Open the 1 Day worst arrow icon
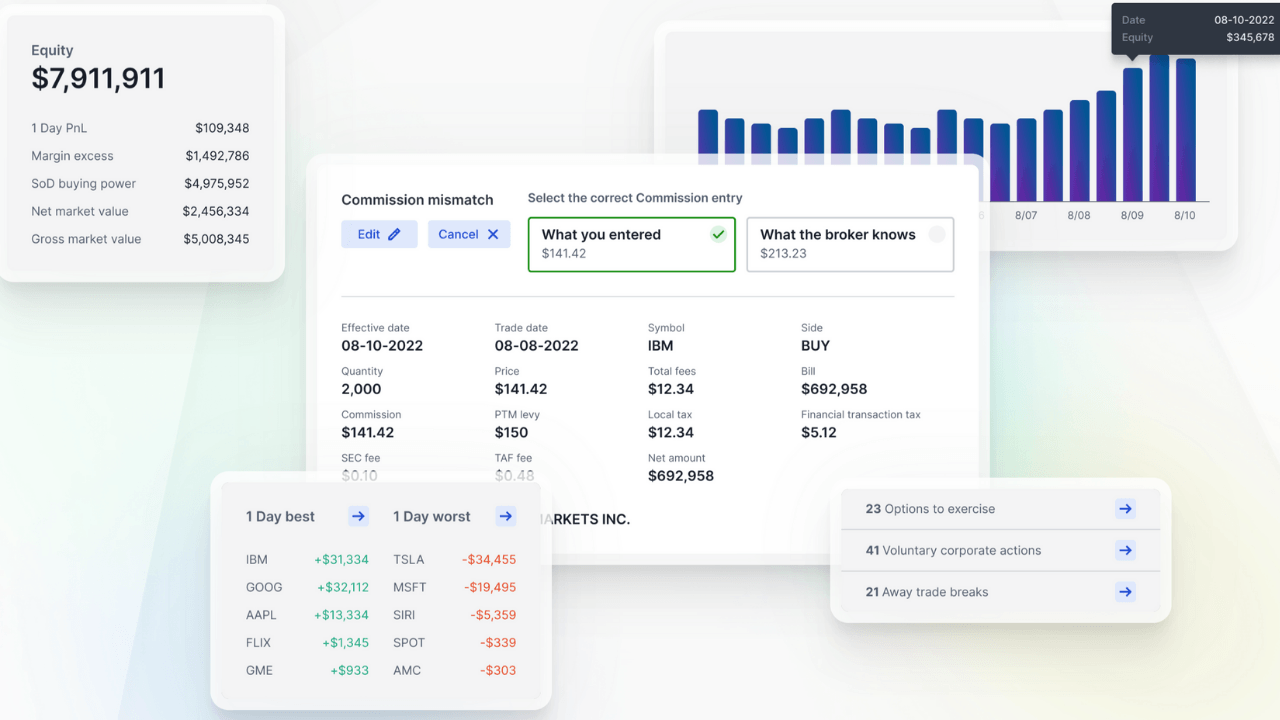 tap(506, 516)
